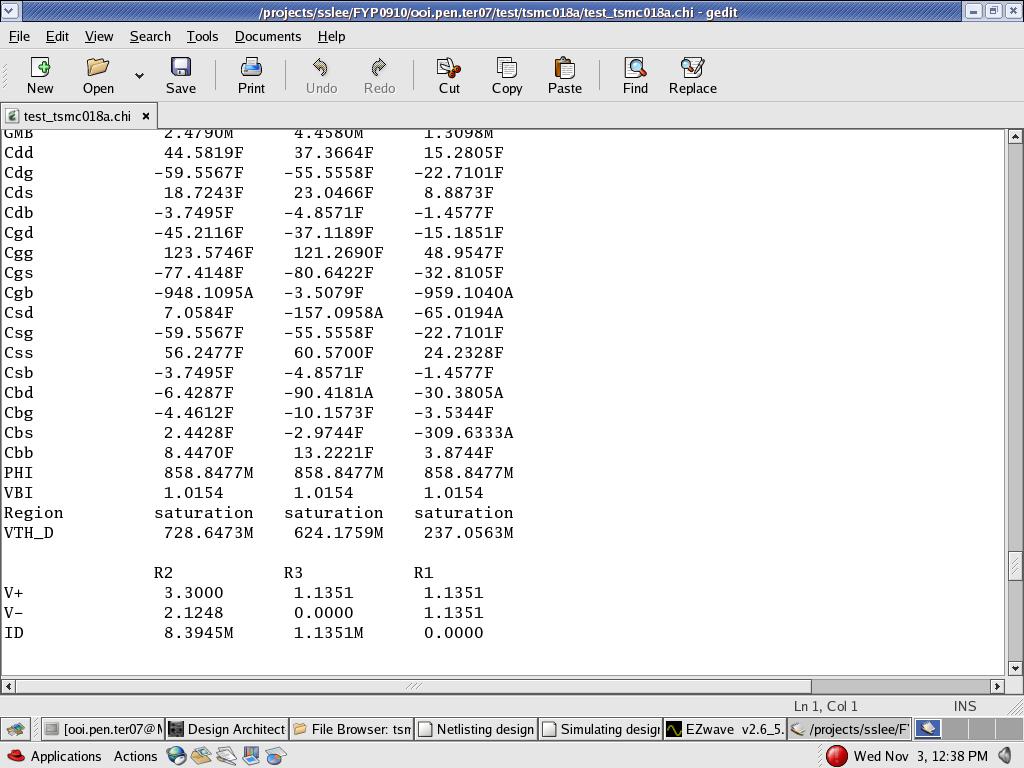Open the View menu
The width and height of the screenshot is (1024, 768).
99,37
